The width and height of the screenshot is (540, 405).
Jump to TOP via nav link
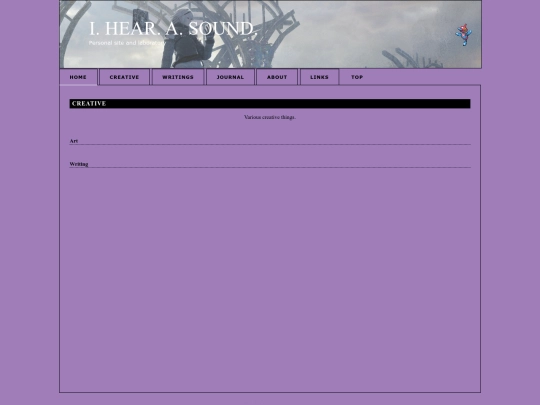[357, 77]
